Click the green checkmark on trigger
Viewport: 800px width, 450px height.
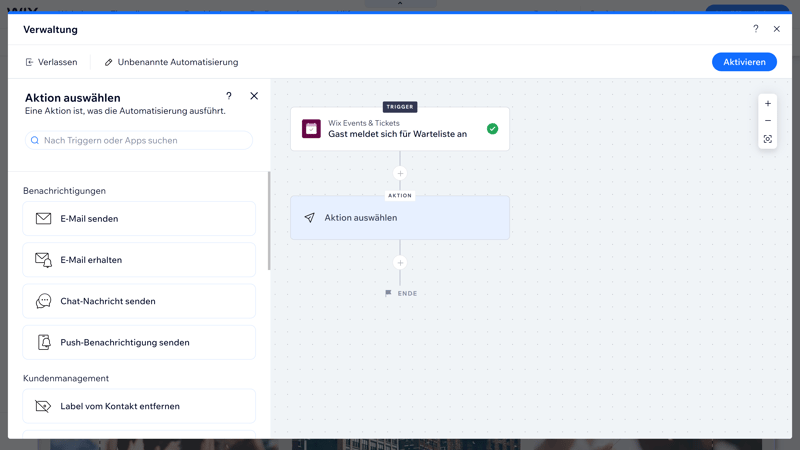(x=492, y=129)
